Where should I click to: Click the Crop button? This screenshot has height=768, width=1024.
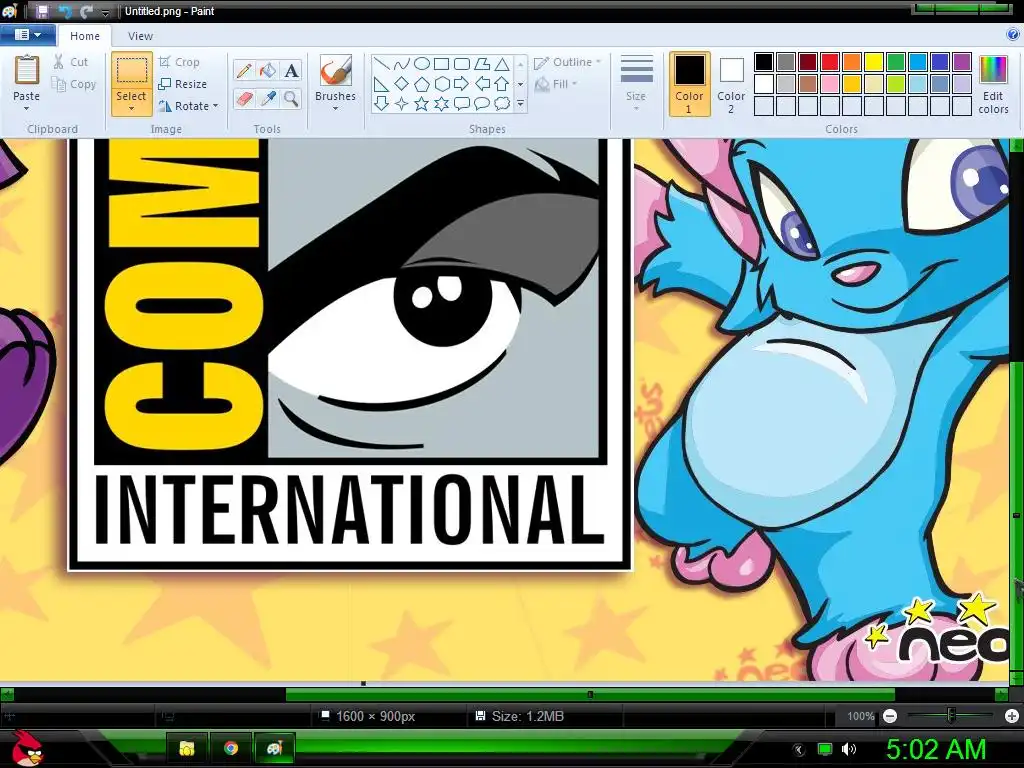point(179,62)
